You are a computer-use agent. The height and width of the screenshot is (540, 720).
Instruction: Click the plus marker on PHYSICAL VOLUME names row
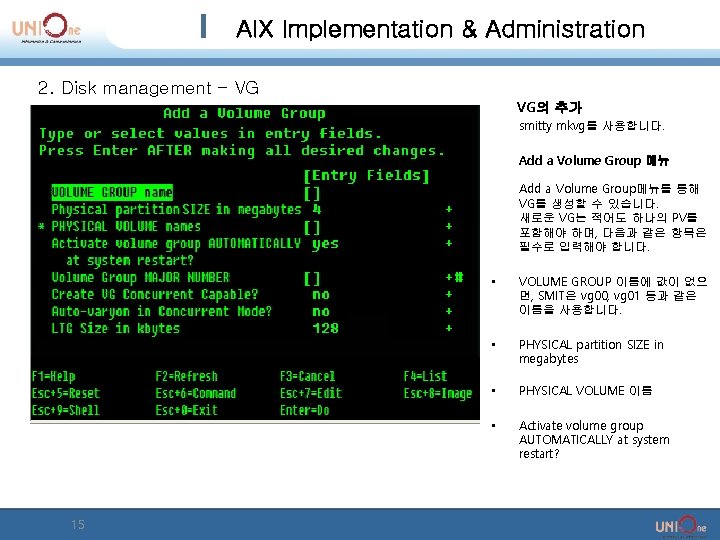[449, 226]
